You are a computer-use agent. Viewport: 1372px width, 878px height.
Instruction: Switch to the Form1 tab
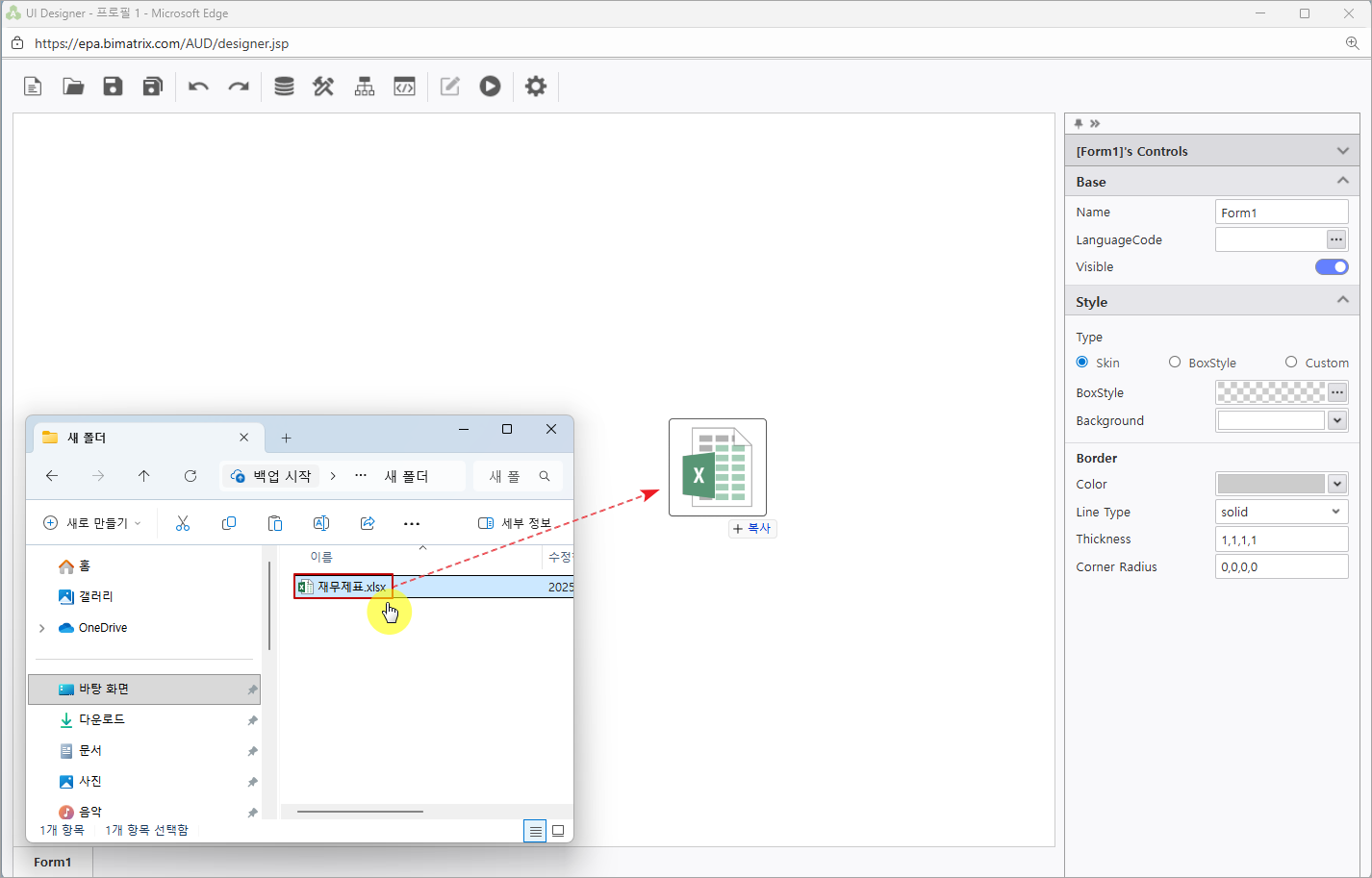(53, 862)
